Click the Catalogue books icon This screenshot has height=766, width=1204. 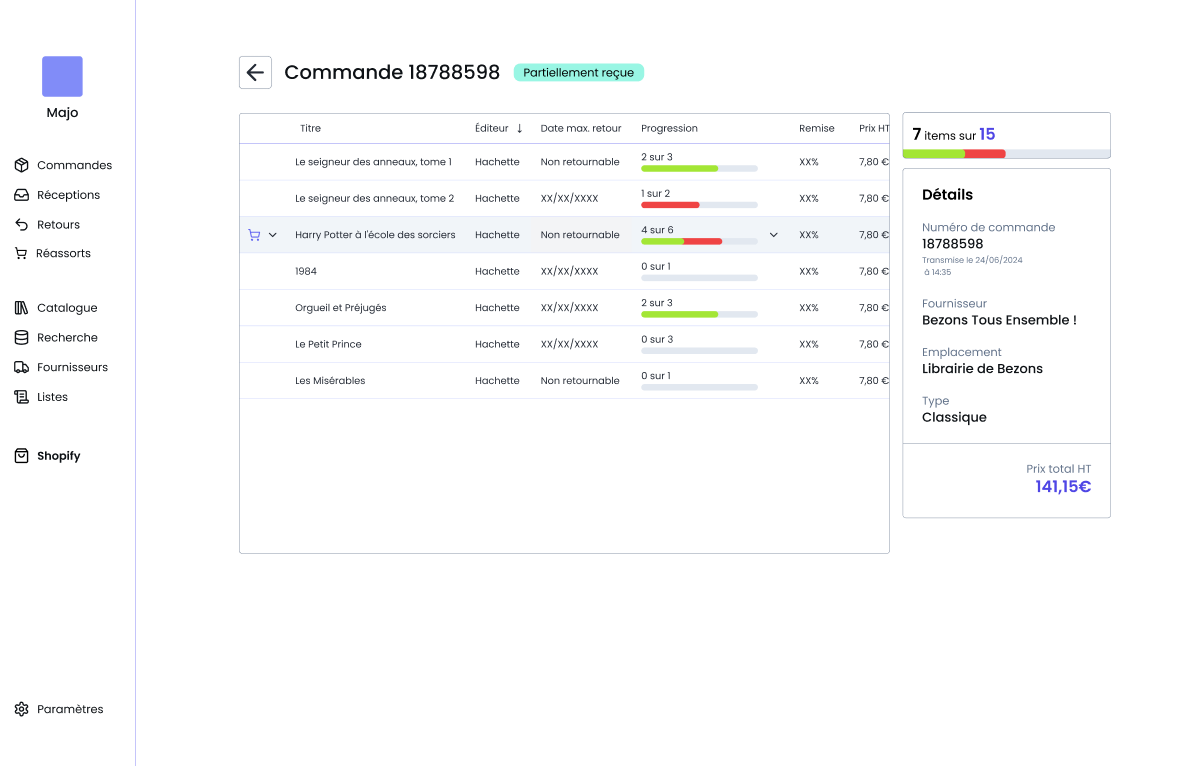coord(21,308)
